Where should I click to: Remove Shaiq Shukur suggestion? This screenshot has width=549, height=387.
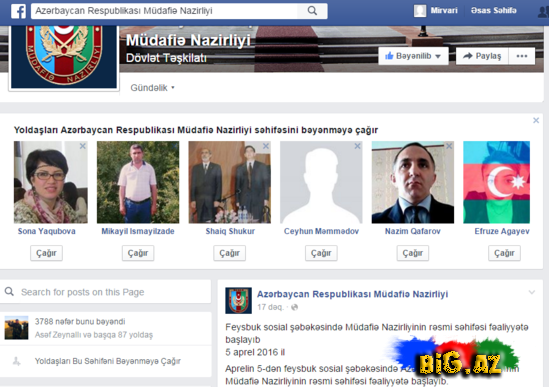pyautogui.click(x=266, y=146)
